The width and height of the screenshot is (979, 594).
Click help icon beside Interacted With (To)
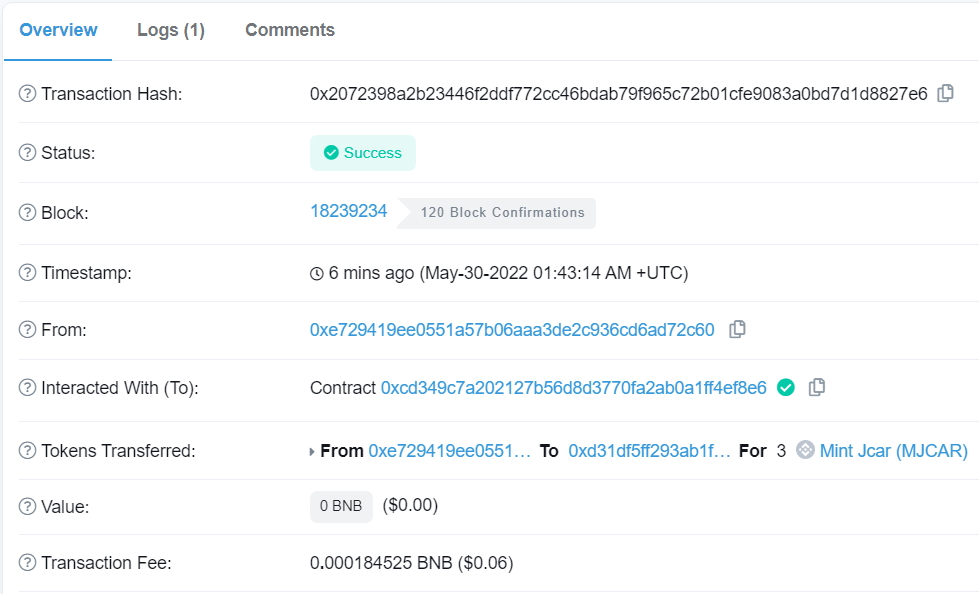tap(27, 388)
